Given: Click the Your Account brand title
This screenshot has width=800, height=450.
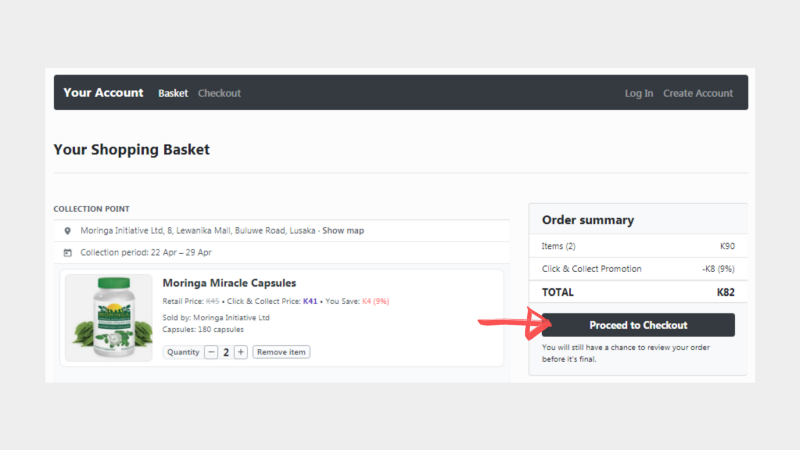Looking at the screenshot, I should (103, 93).
